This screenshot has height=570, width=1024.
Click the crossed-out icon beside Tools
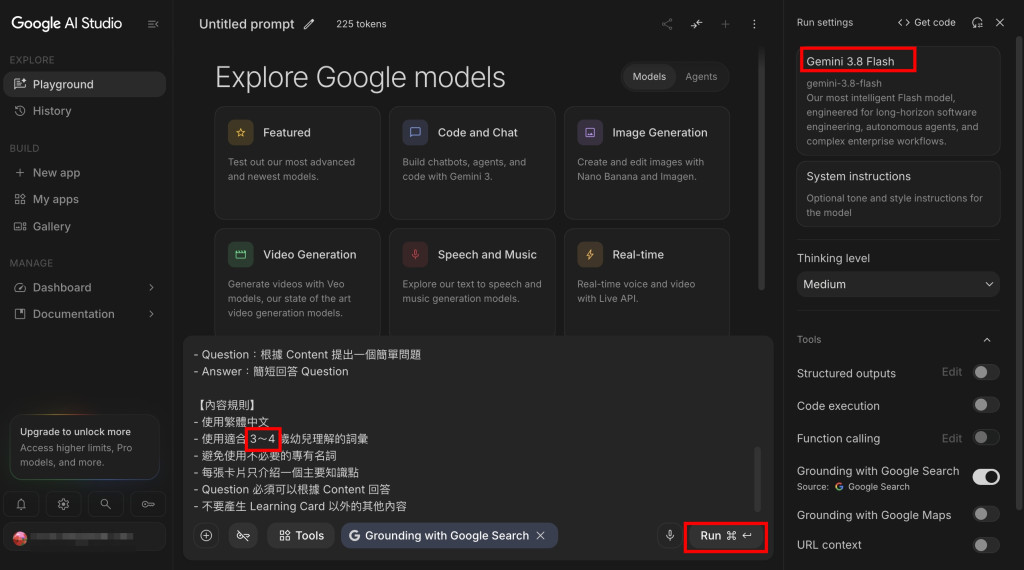coord(243,535)
